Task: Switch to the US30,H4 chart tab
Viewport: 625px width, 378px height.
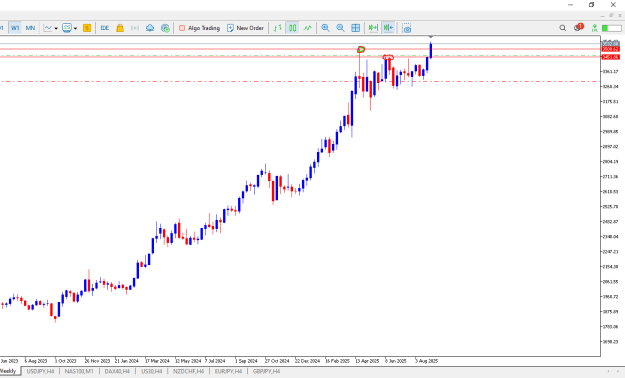Action: [x=151, y=371]
